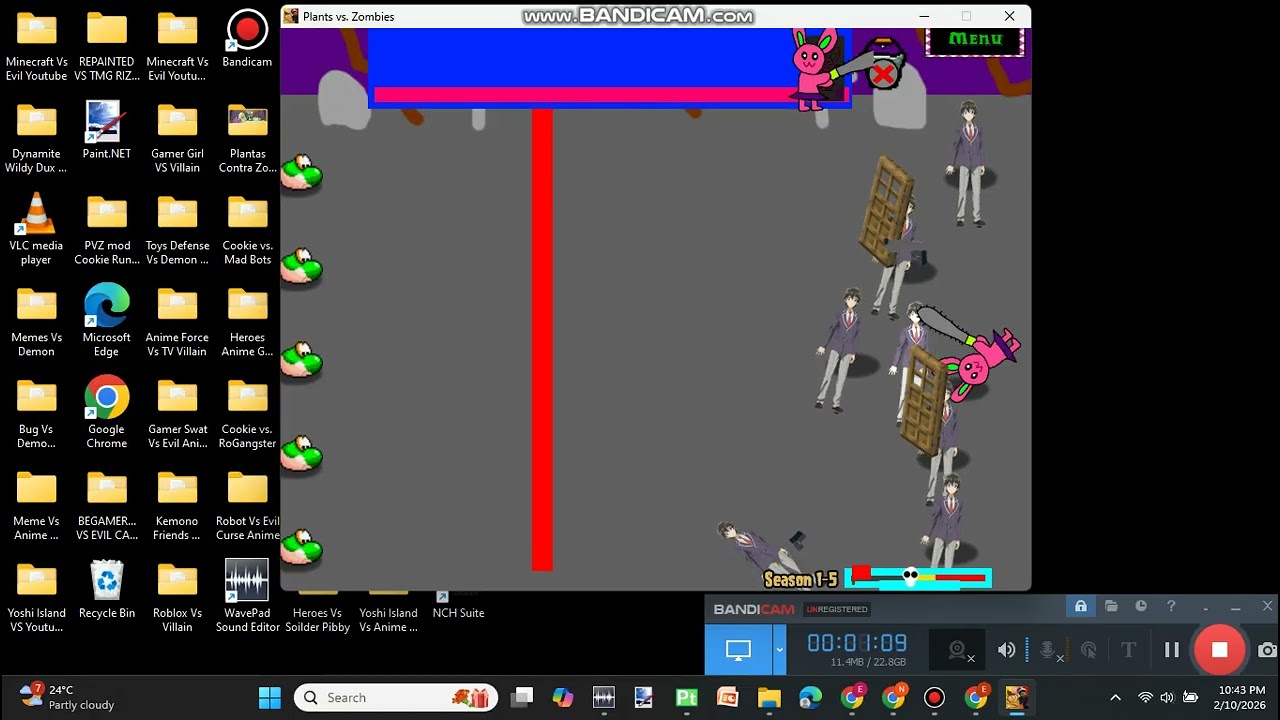Screen dimensions: 1280x720
Task: Select the Anime Force Vs TV Villain folder
Action: [x=177, y=321]
